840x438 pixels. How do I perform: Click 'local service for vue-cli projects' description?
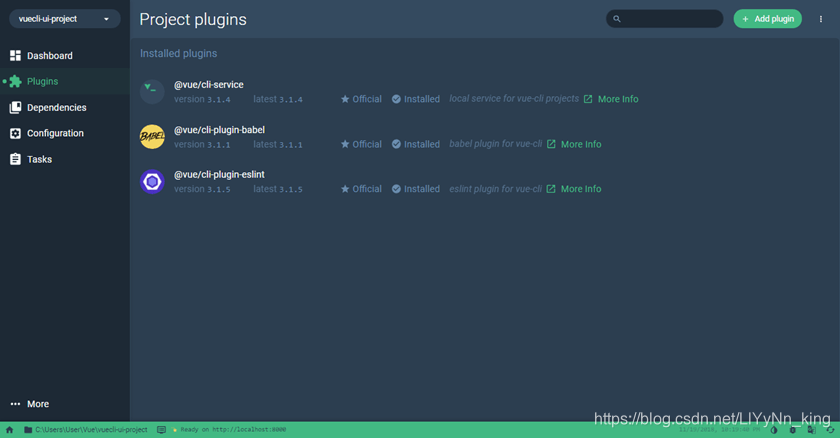tap(514, 99)
